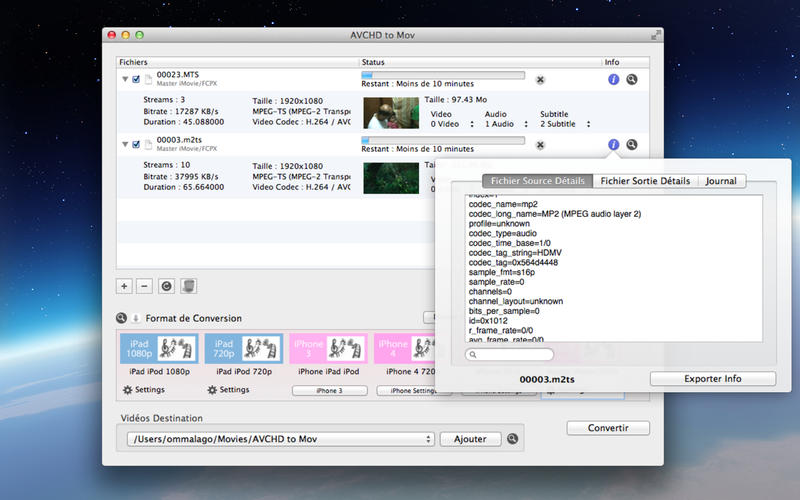Click the 00023.MTS progress bar
The width and height of the screenshot is (800, 500).
click(442, 74)
